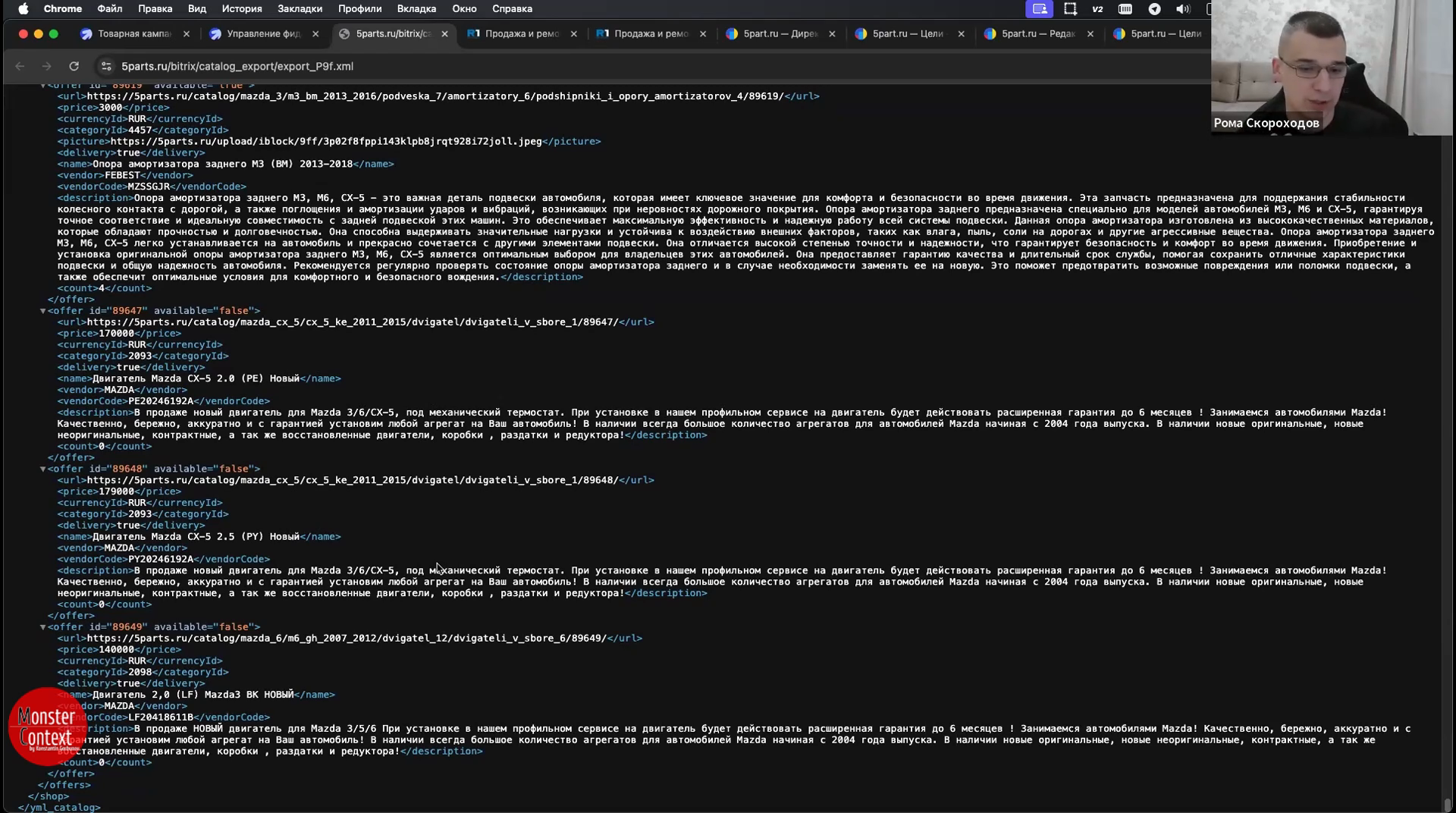Viewport: 1456px width, 813px height.
Task: Collapse the offer id 89647 node
Action: (x=43, y=311)
